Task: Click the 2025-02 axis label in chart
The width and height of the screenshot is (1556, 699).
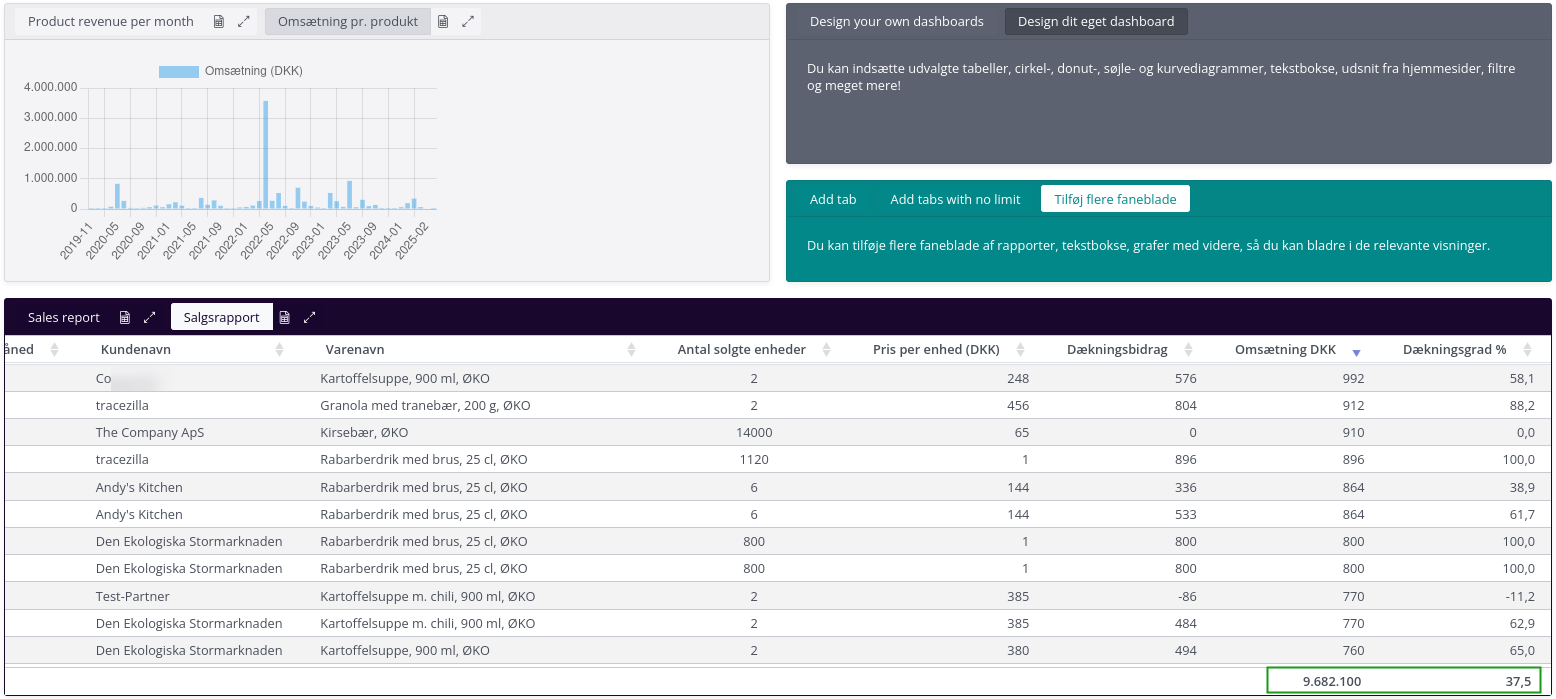Action: (413, 240)
